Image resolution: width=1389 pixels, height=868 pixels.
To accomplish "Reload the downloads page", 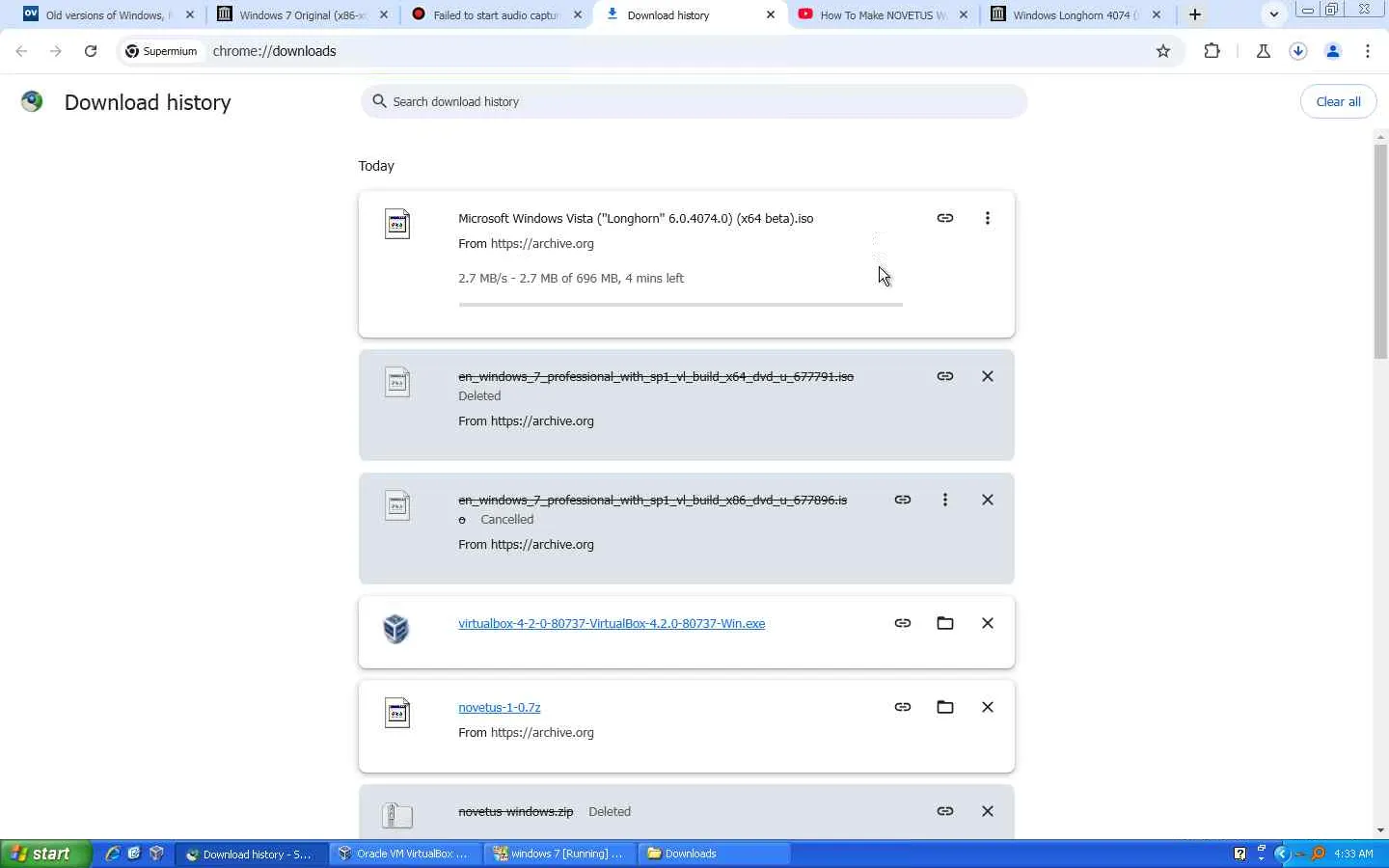I will click(91, 51).
